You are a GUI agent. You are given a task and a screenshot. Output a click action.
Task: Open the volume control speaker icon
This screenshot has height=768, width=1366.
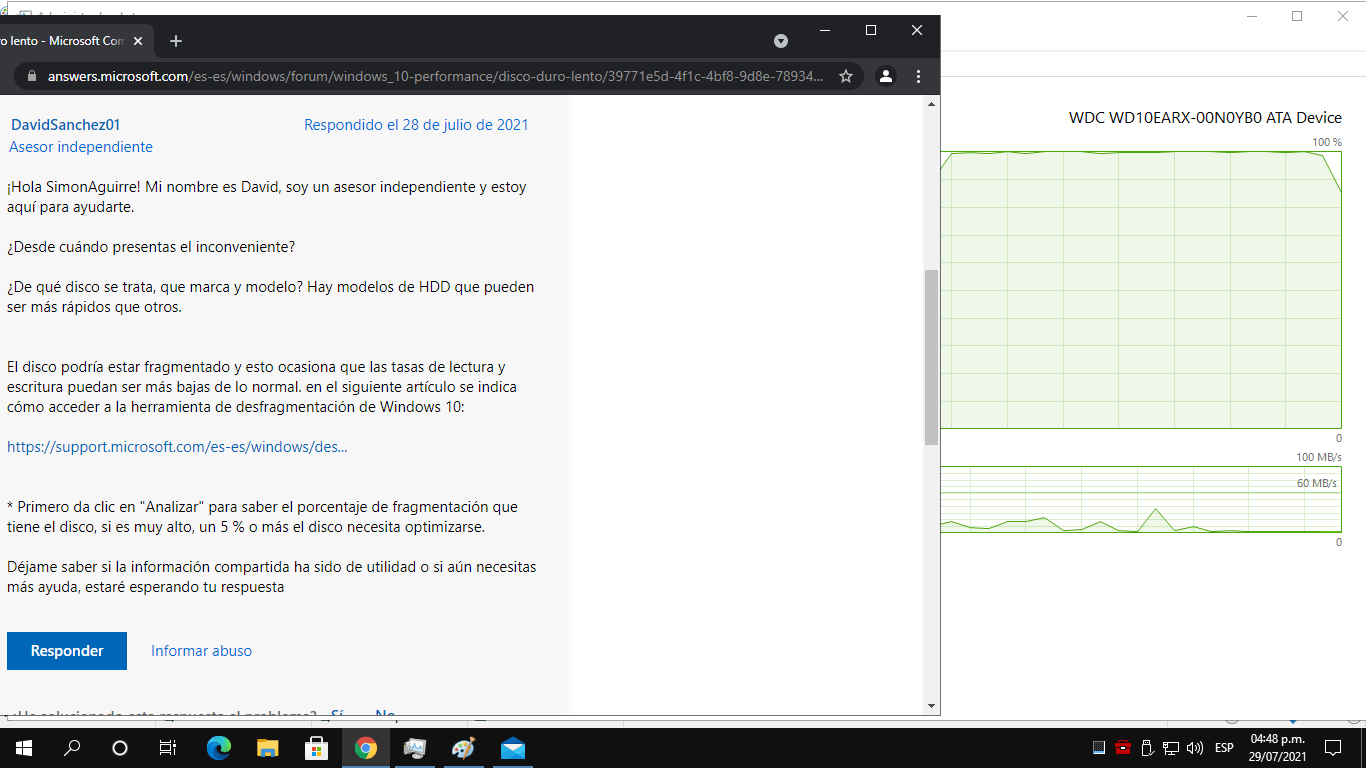tap(1195, 748)
